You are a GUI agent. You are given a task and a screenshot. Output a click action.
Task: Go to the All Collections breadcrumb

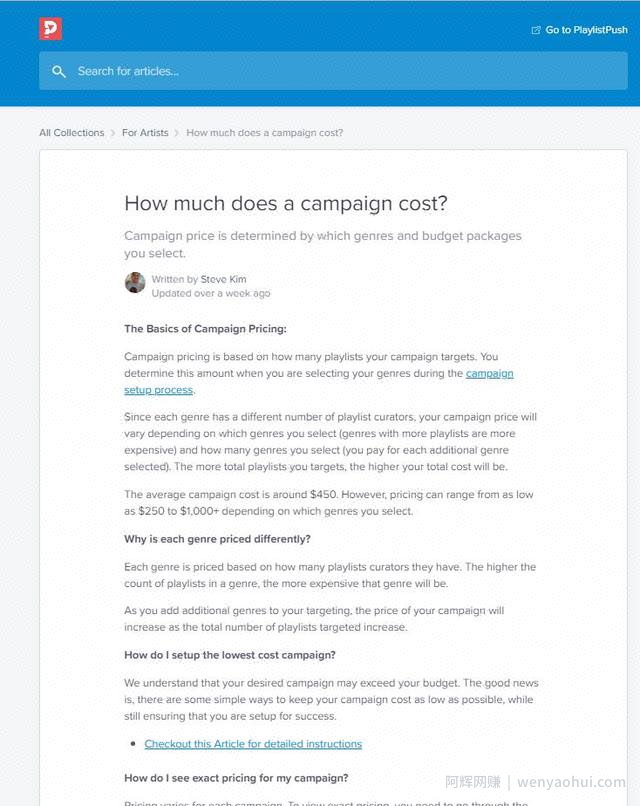tap(71, 133)
